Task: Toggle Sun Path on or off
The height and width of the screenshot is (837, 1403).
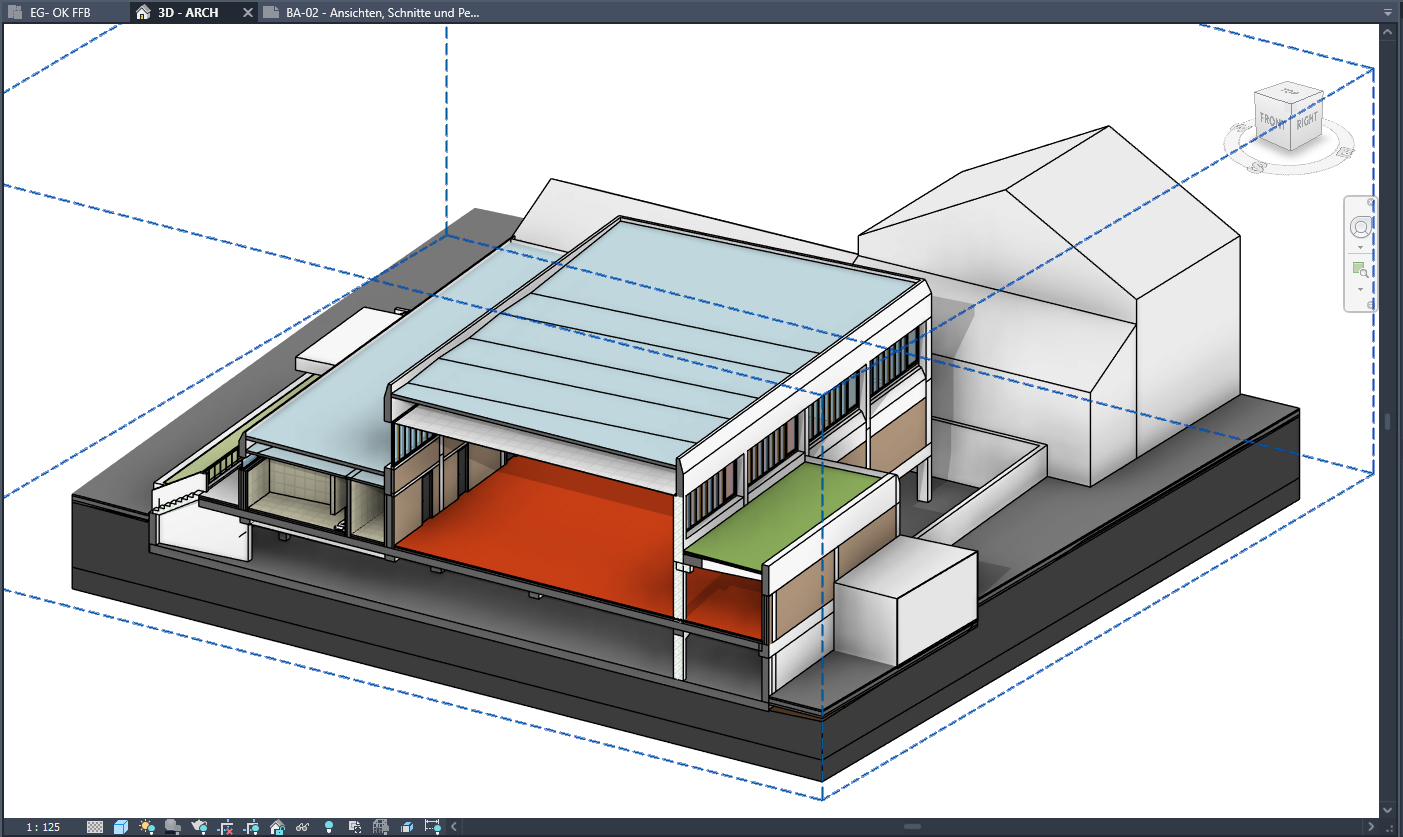Action: click(x=147, y=827)
